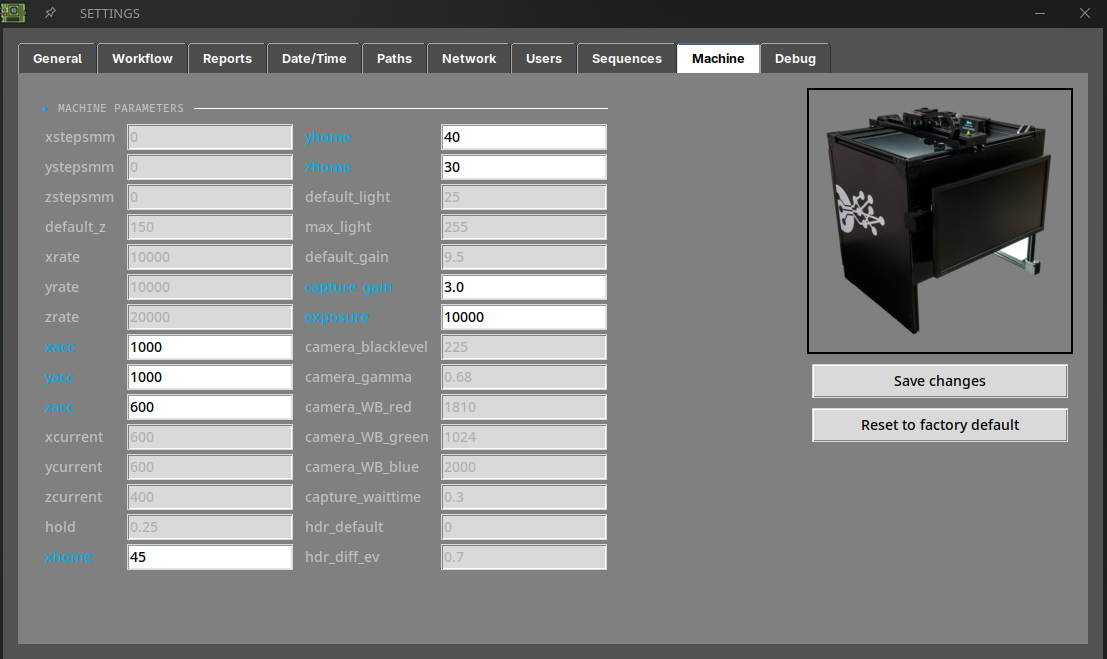This screenshot has height=659, width=1107.
Task: Click the xrate field
Action: click(x=210, y=257)
